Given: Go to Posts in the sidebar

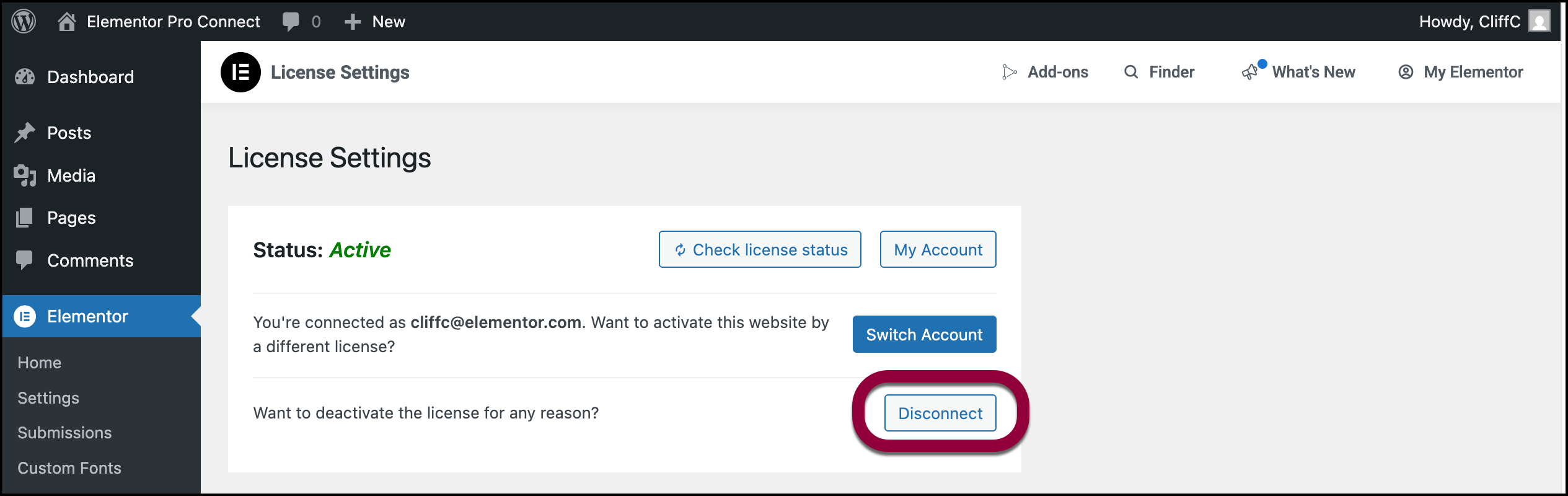Looking at the screenshot, I should point(69,133).
